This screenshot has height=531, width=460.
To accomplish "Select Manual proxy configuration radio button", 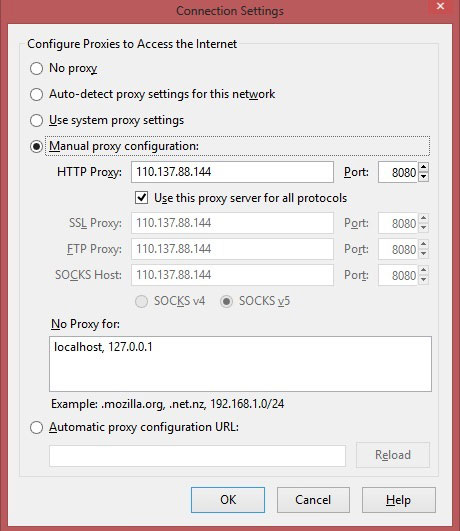I will (x=36, y=147).
